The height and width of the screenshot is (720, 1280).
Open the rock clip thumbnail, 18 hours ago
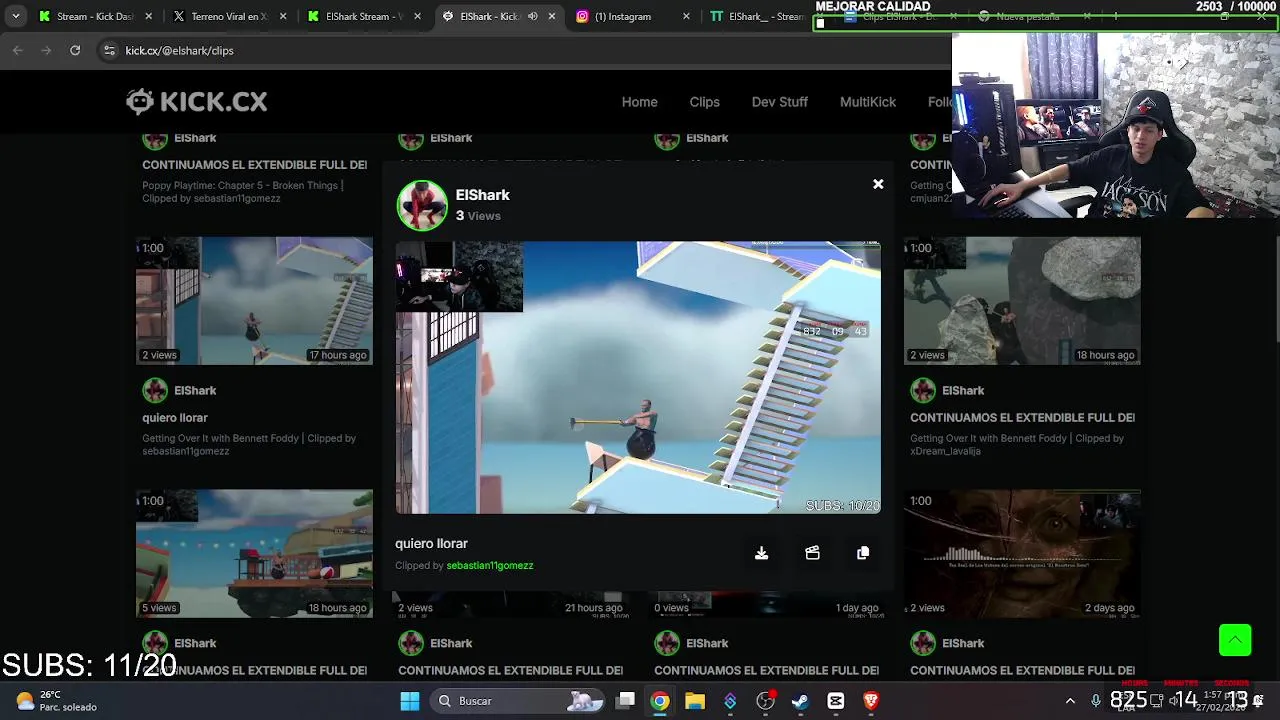coord(1022,300)
